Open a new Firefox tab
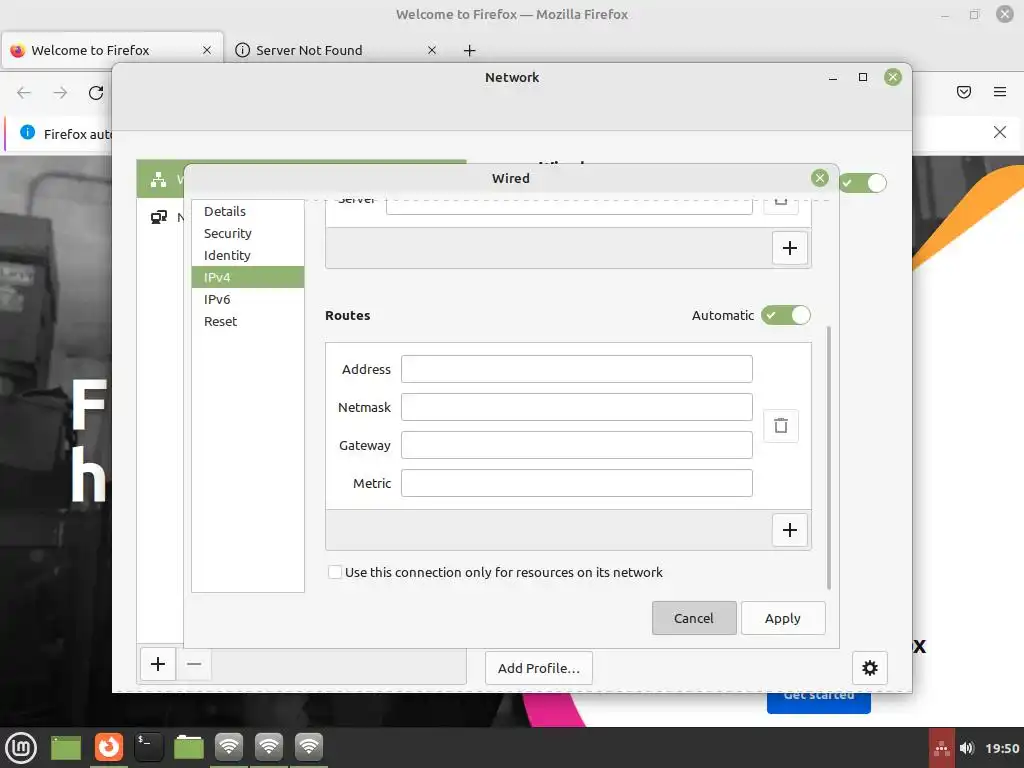This screenshot has height=768, width=1024. pos(470,50)
